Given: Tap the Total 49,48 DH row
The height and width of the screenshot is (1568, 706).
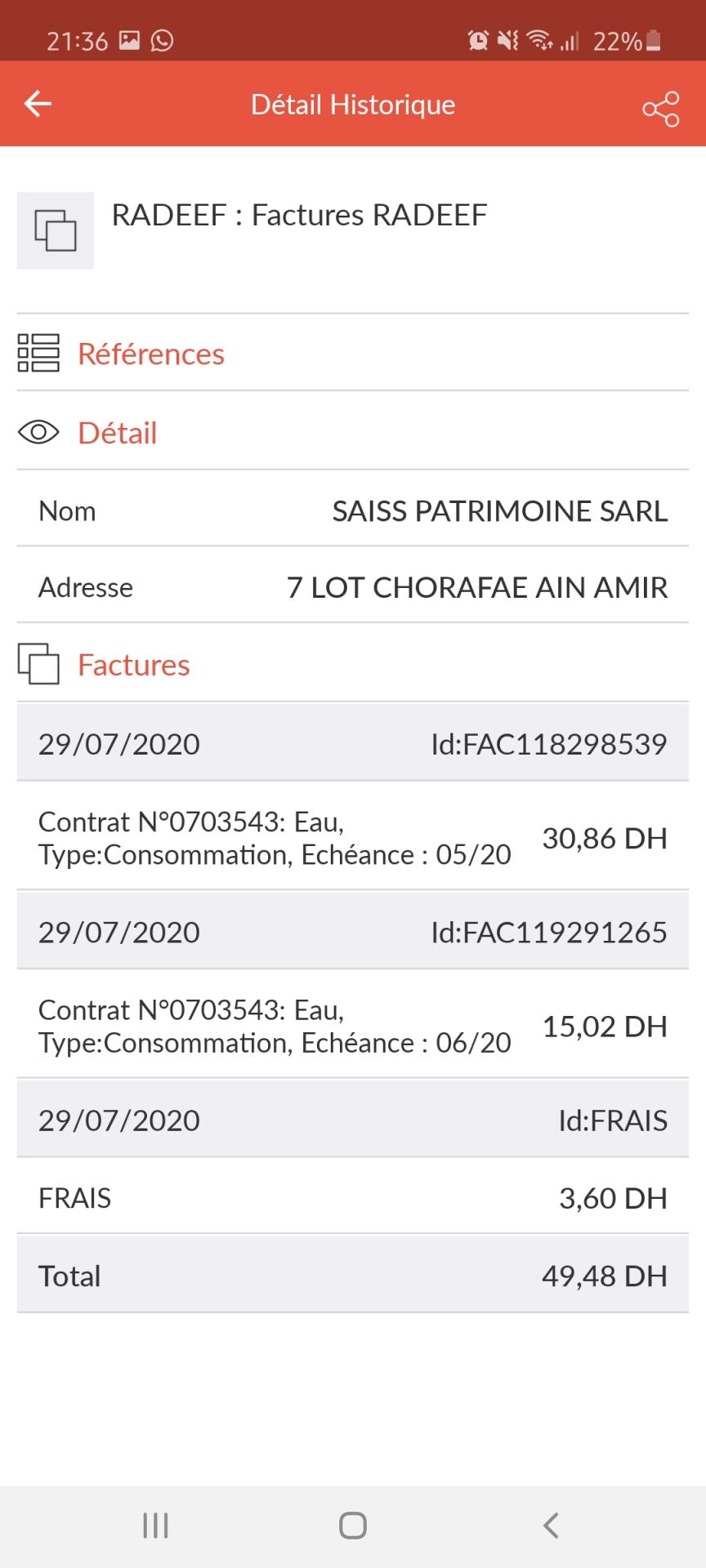Looking at the screenshot, I should point(353,1276).
